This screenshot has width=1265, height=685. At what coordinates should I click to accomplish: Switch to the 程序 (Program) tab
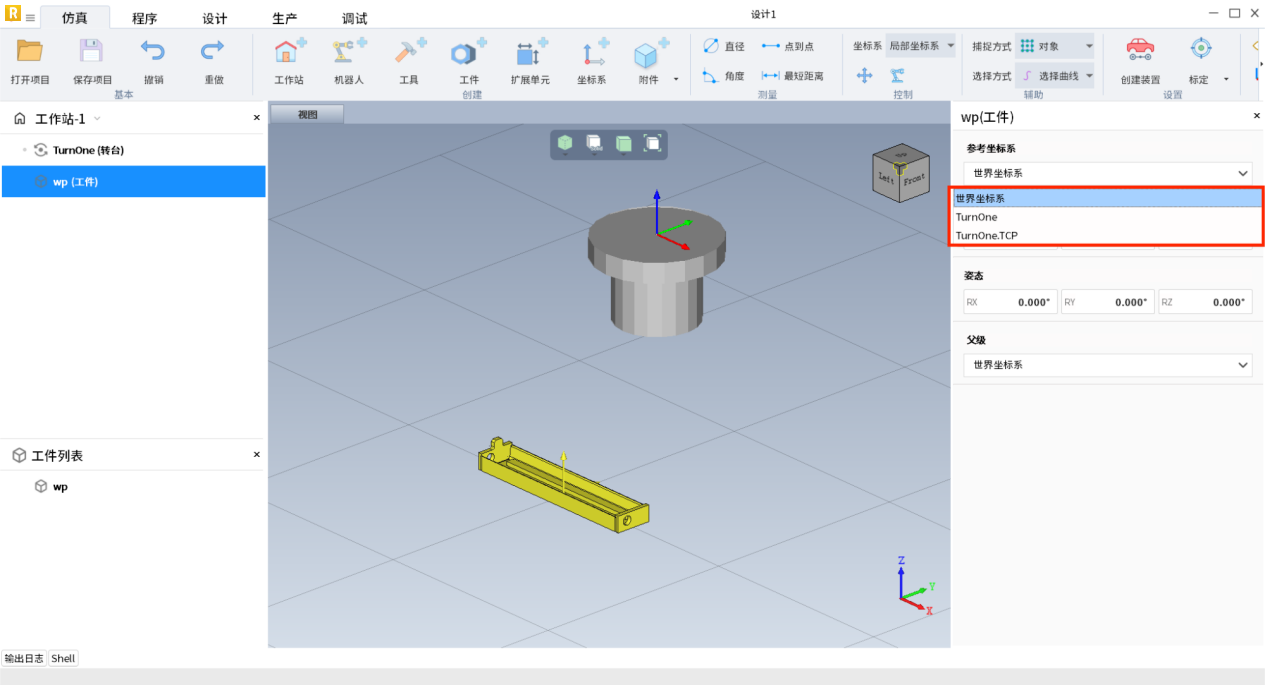coord(144,19)
